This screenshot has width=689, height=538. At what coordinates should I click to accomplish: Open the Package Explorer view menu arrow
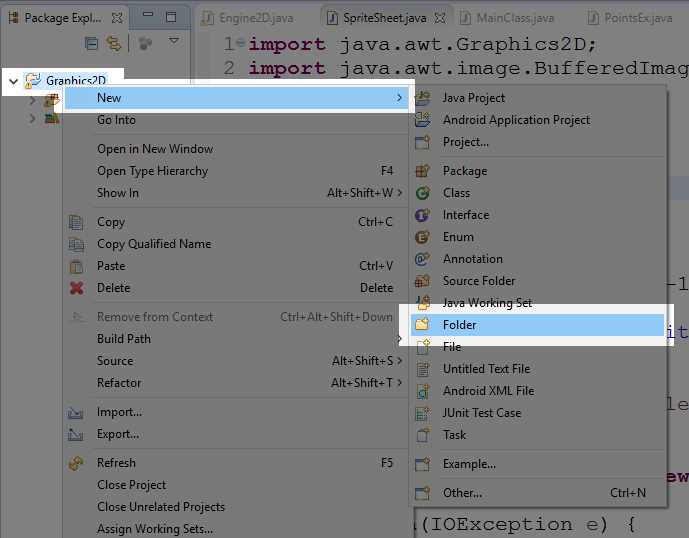click(174, 41)
